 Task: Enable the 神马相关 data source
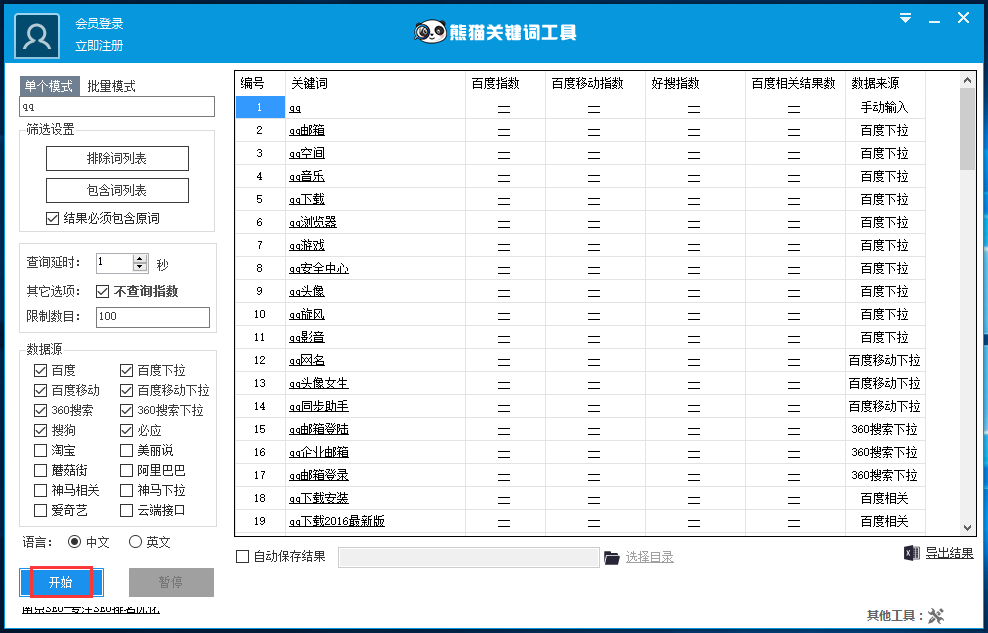[40, 491]
